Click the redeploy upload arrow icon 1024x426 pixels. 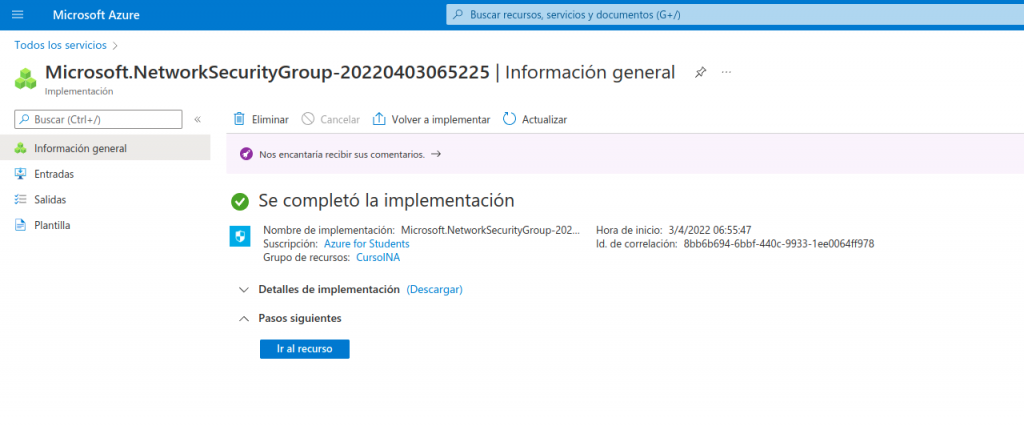tap(379, 119)
